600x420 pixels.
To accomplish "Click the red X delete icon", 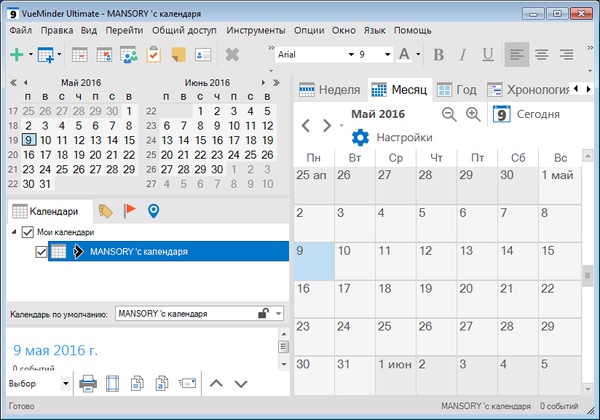I will pyautogui.click(x=232, y=54).
